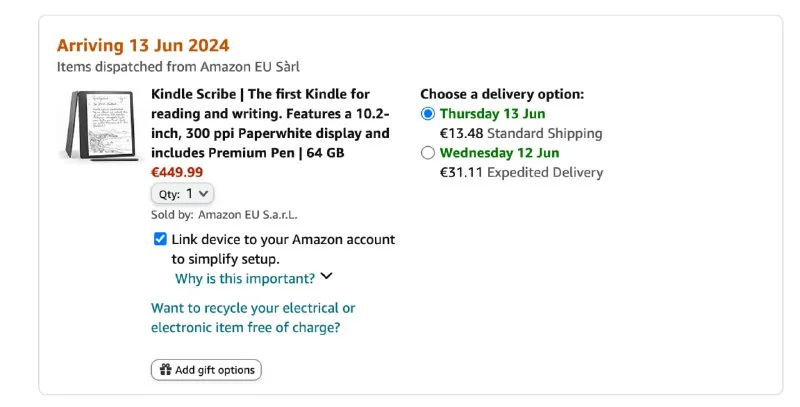The width and height of the screenshot is (800, 407).
Task: Toggle the Link device to account checkbox
Action: [x=160, y=239]
